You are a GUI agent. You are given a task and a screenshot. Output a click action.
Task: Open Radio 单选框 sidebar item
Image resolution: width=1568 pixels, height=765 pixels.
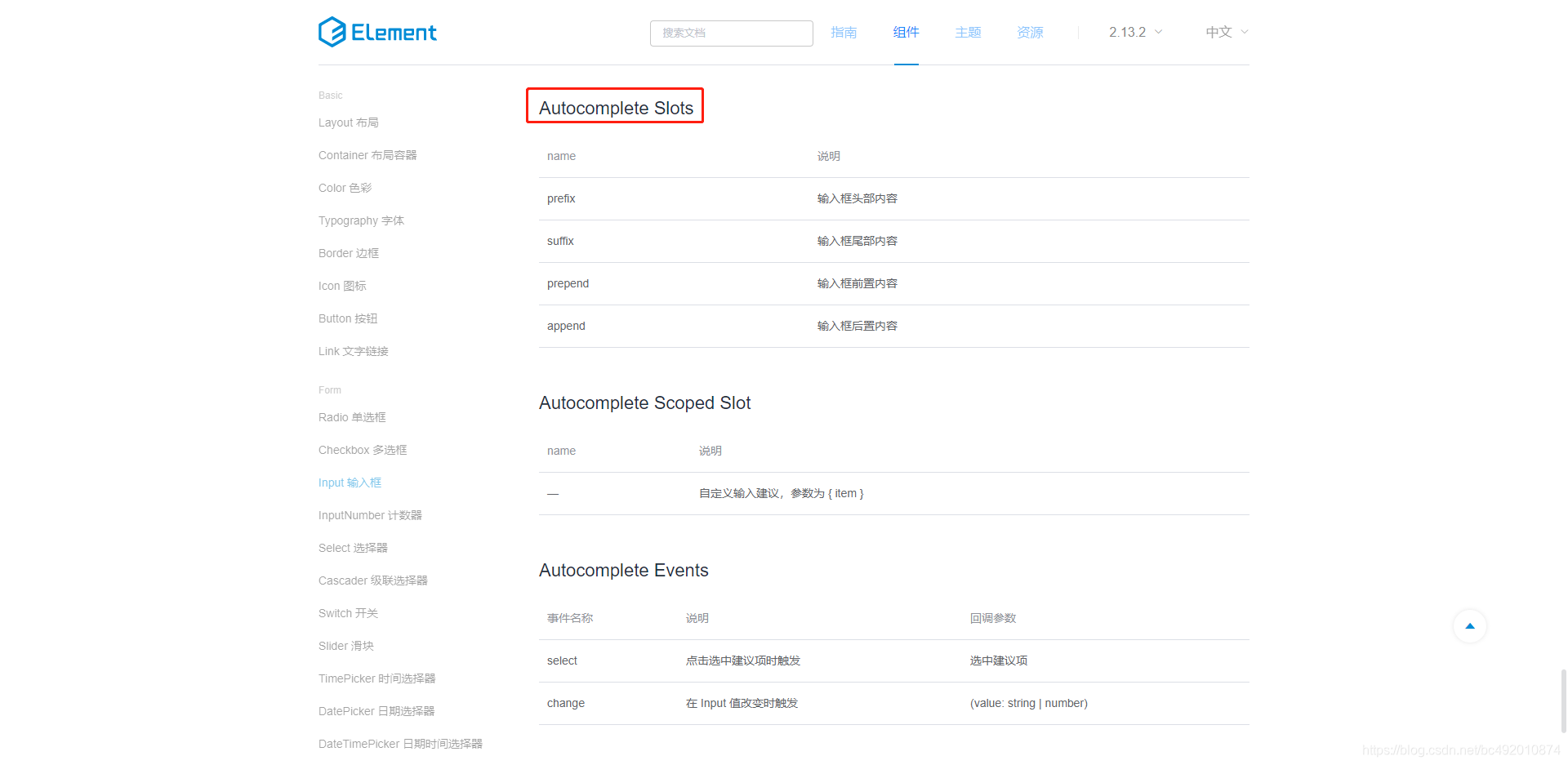(352, 417)
